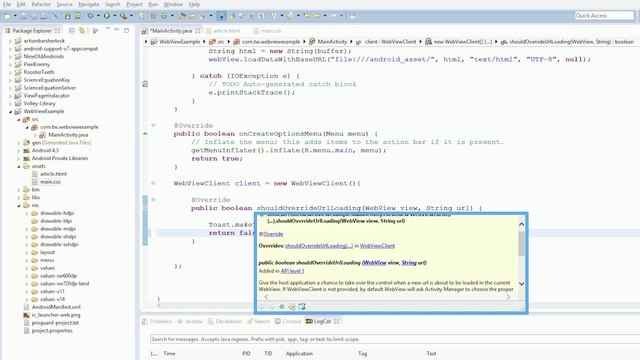
Task: Click the New Java Class icon
Action: 164,16
